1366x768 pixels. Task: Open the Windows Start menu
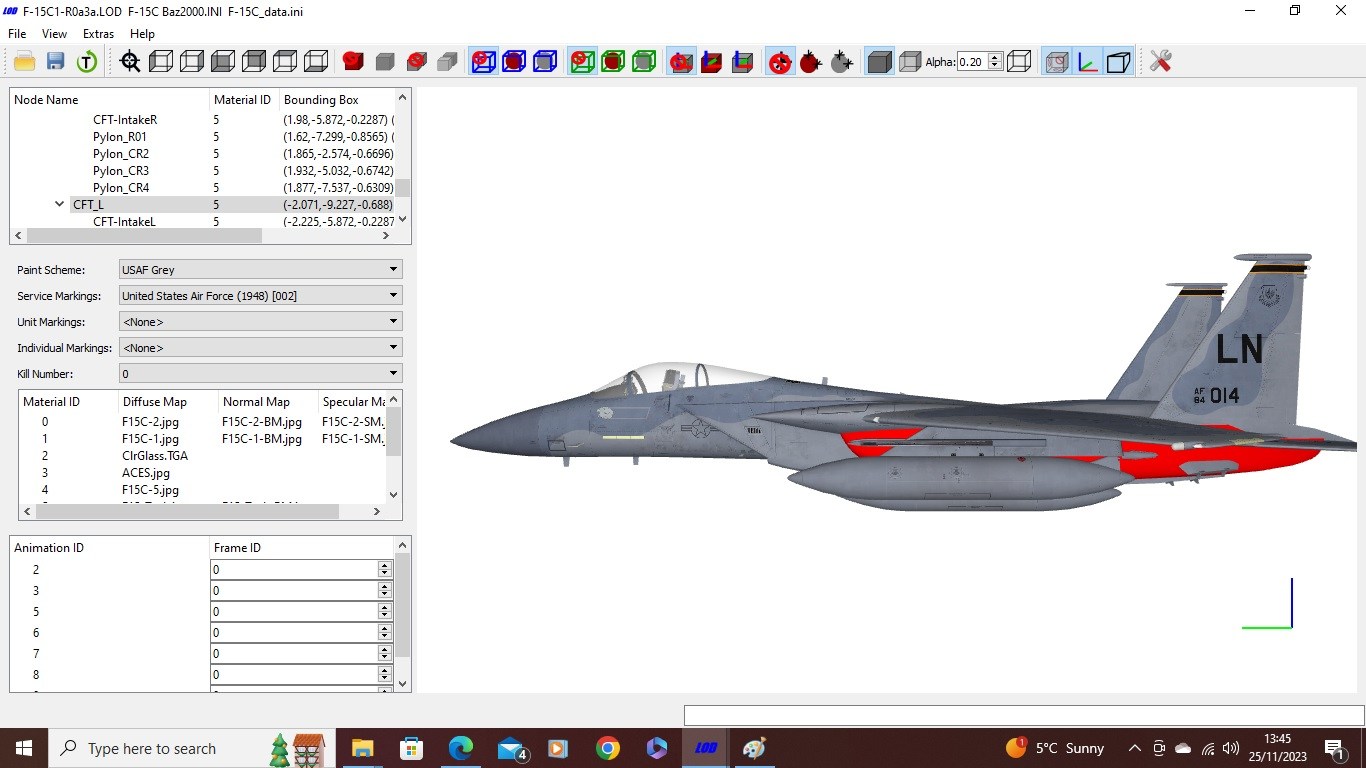click(24, 748)
